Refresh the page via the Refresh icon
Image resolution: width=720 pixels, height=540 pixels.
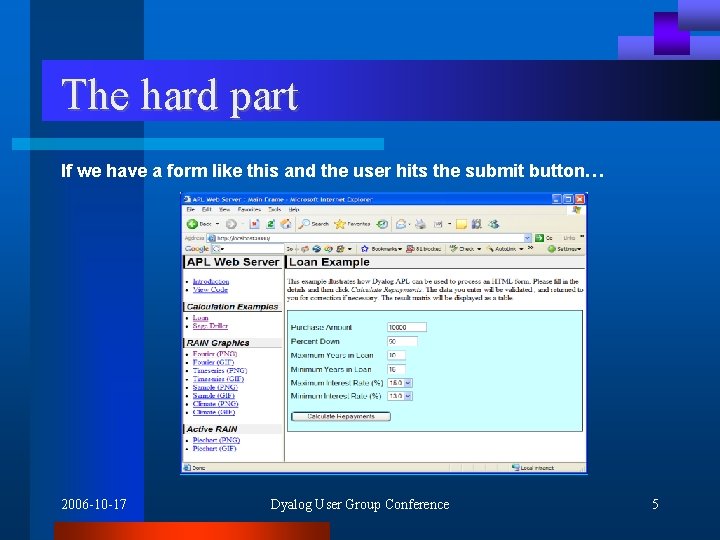270,224
